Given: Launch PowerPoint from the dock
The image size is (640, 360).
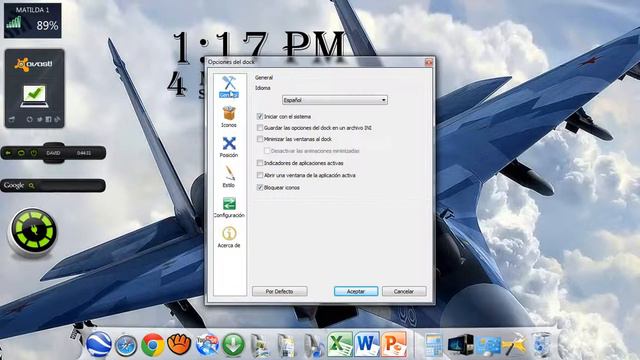Looking at the screenshot, I should tap(394, 344).
